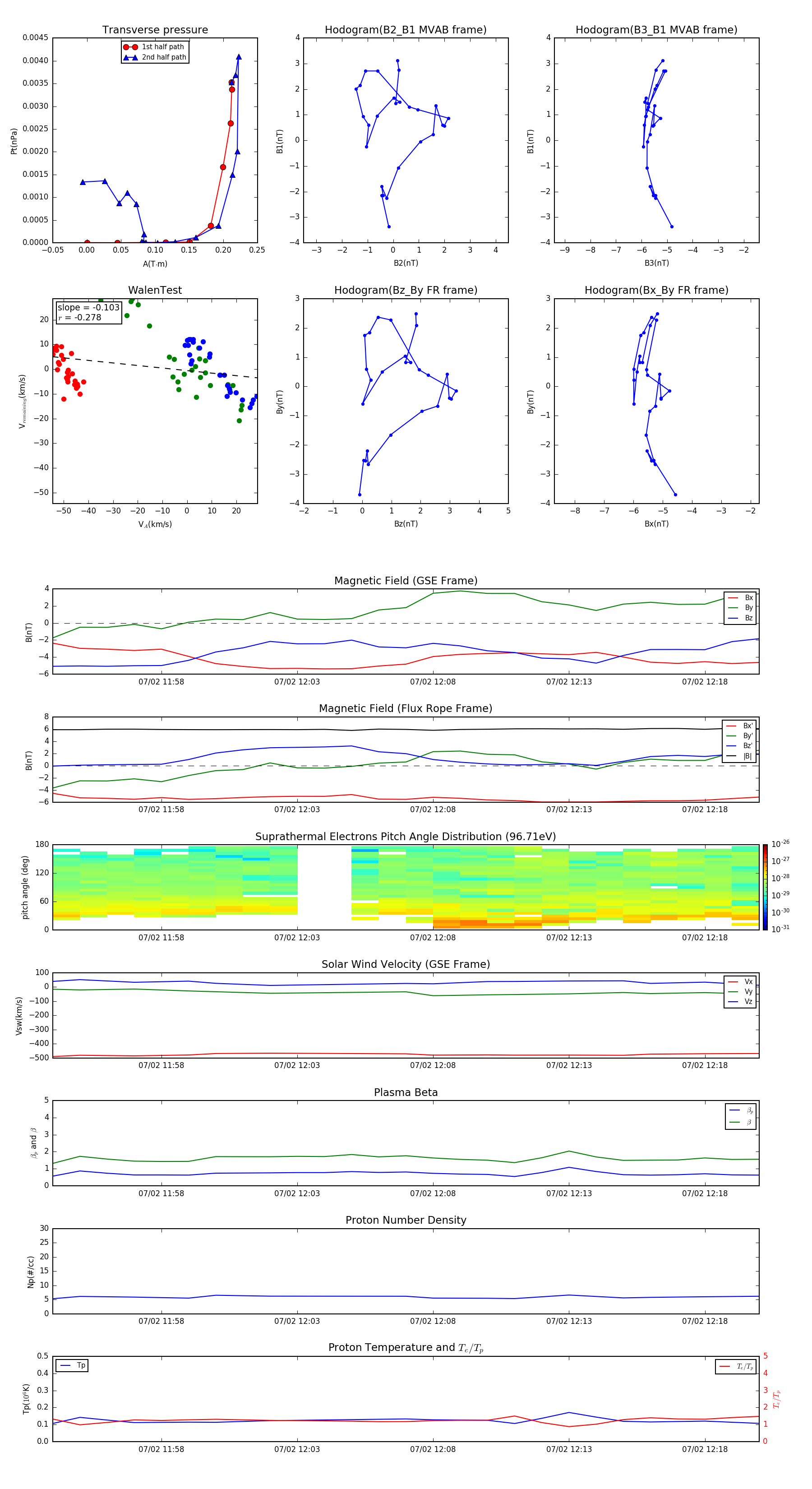Click the "Hodogram(Bz_By FR frame)" title
The height and width of the screenshot is (1489, 812).
[x=406, y=290]
